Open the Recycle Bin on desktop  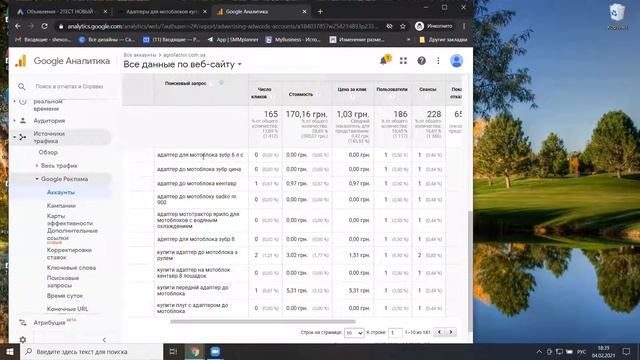pos(617,16)
